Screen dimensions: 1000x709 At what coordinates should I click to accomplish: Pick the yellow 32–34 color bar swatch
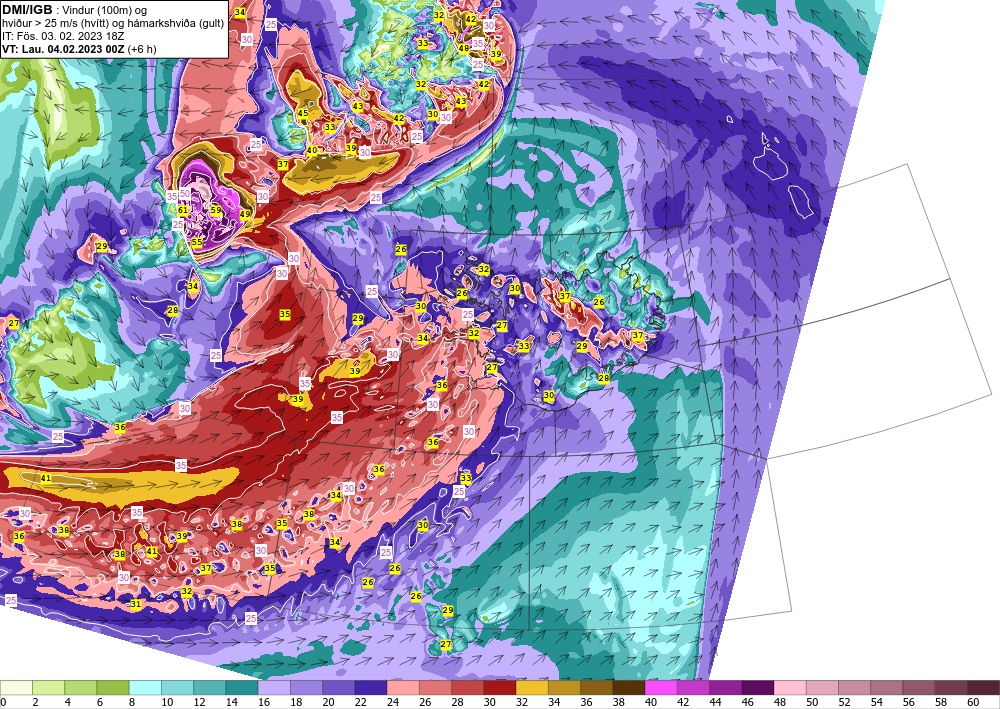coord(532,687)
